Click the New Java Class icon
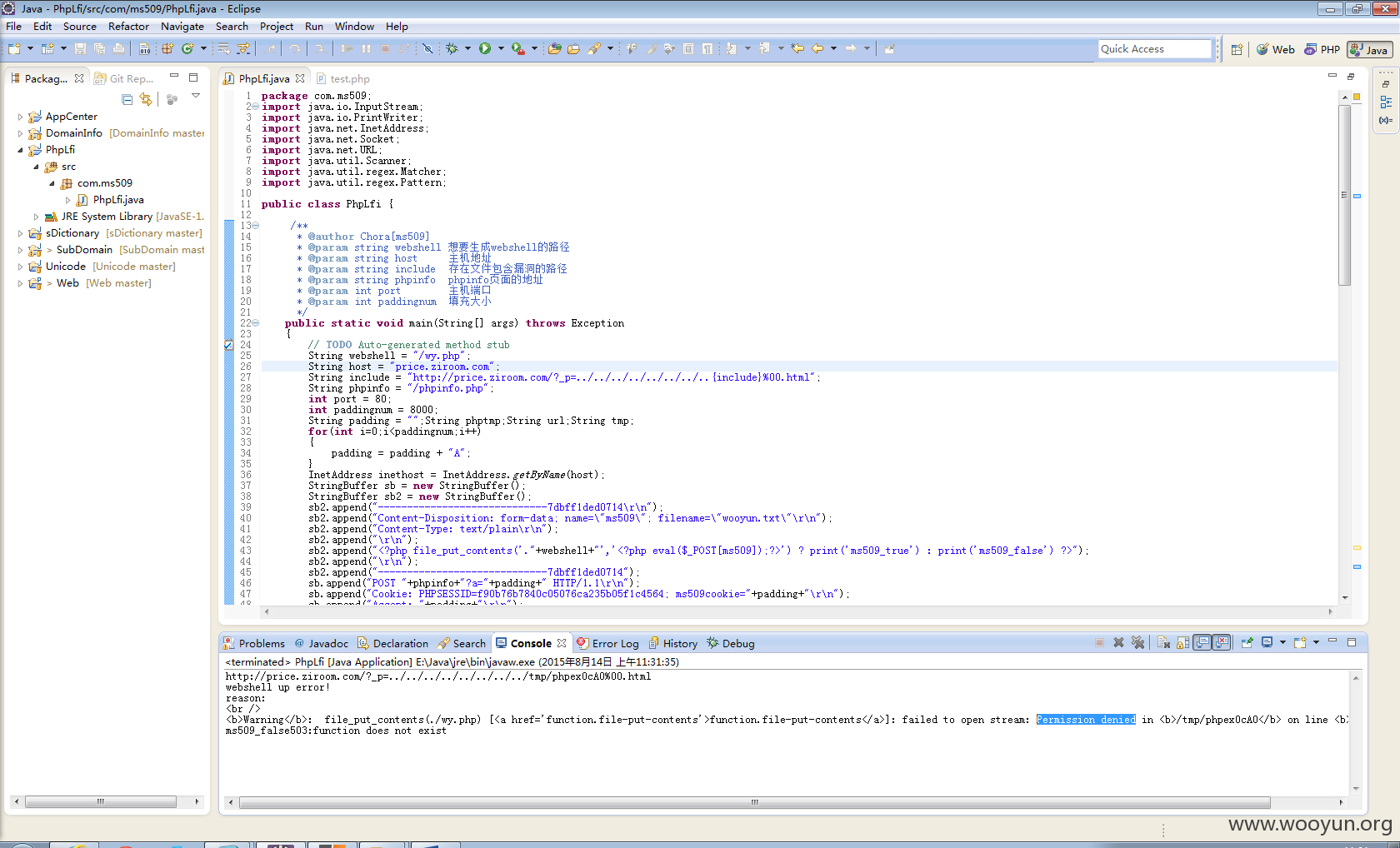1400x848 pixels. pyautogui.click(x=187, y=49)
